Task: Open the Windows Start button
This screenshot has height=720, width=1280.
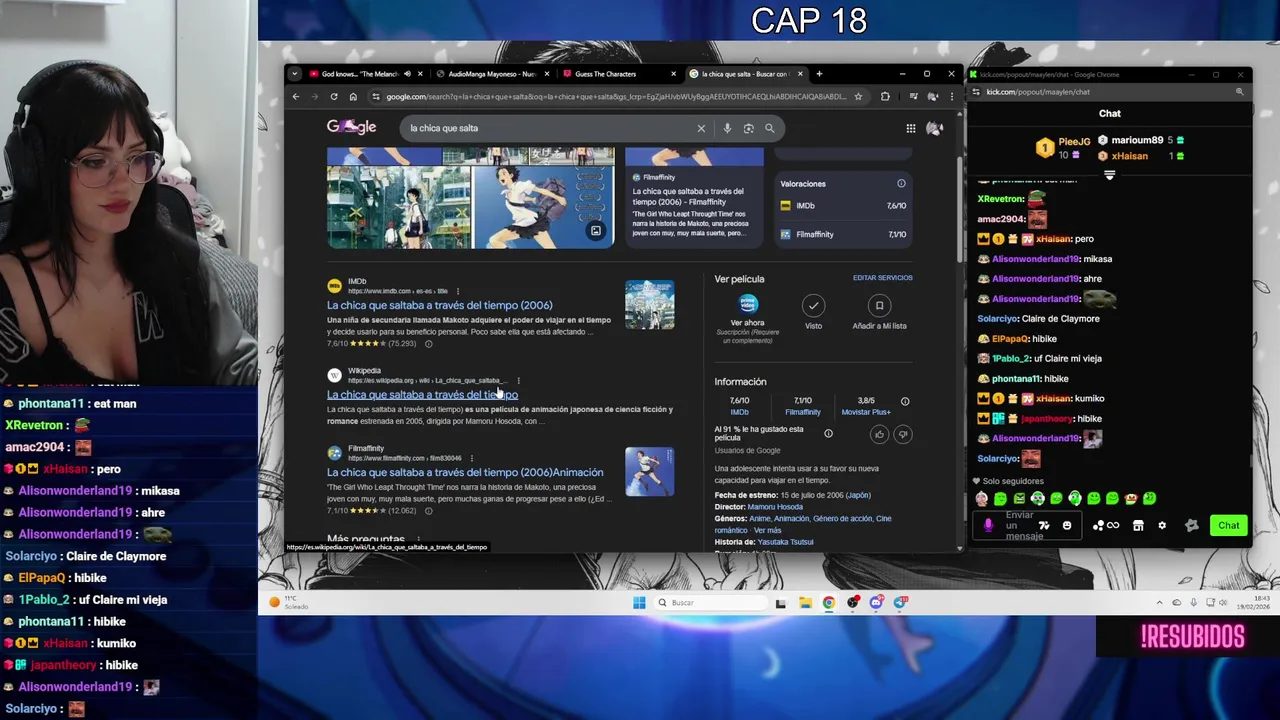Action: coord(639,603)
